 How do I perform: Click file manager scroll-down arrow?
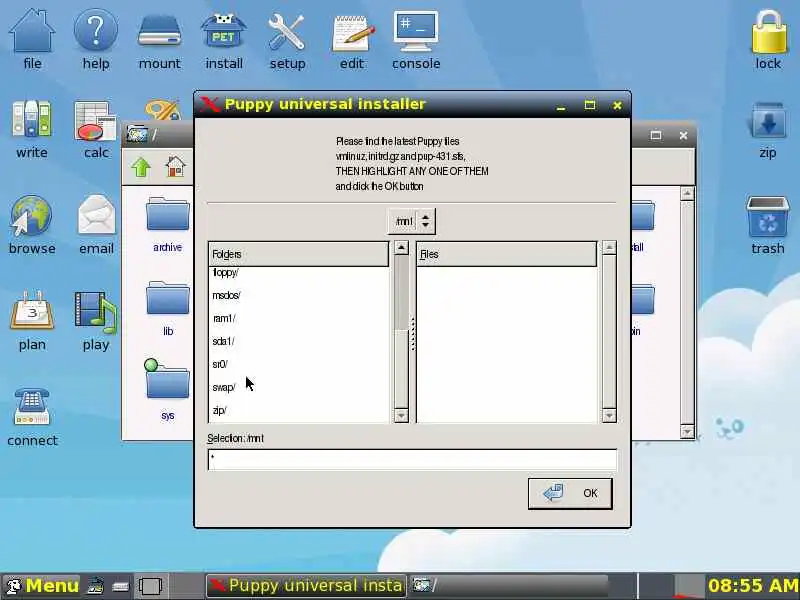[687, 432]
